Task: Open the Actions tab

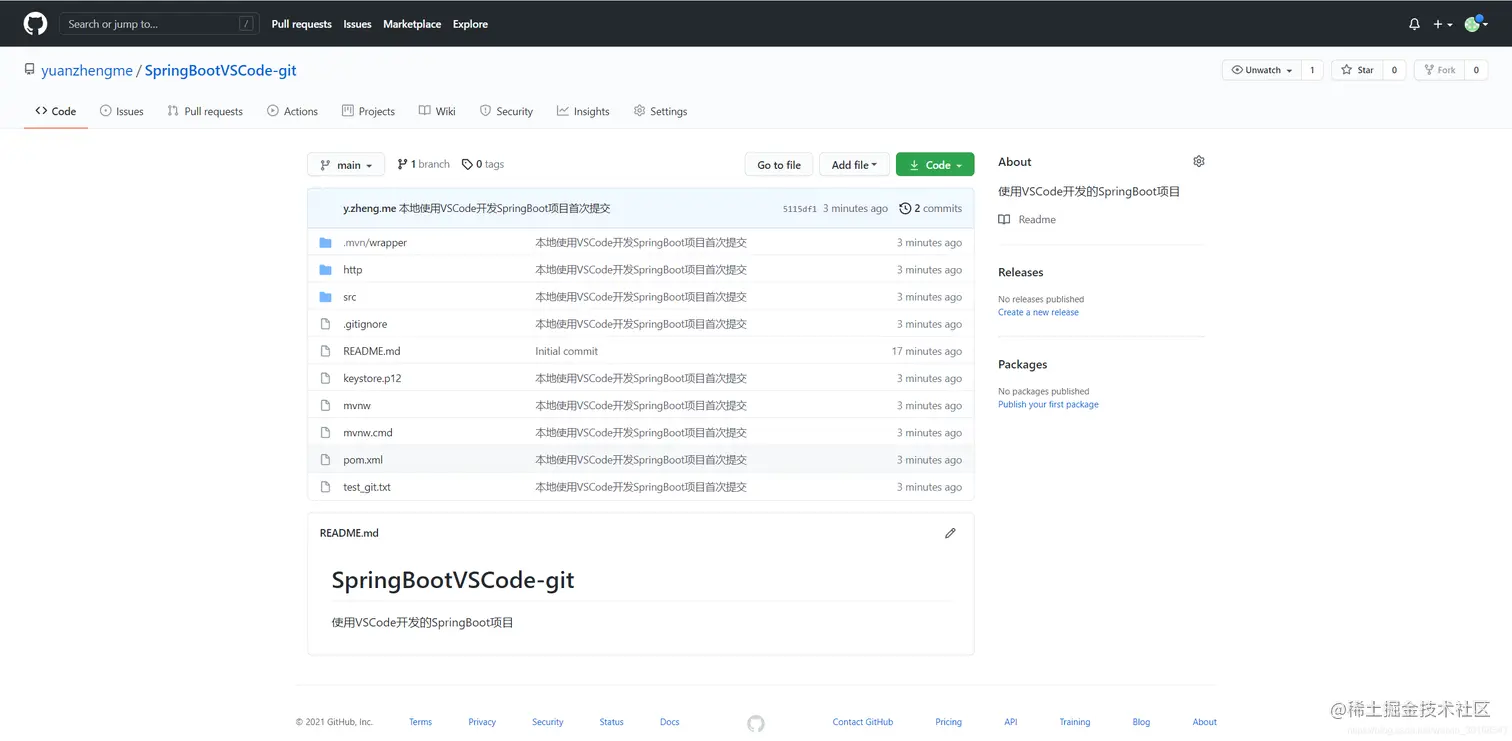Action: pyautogui.click(x=293, y=111)
